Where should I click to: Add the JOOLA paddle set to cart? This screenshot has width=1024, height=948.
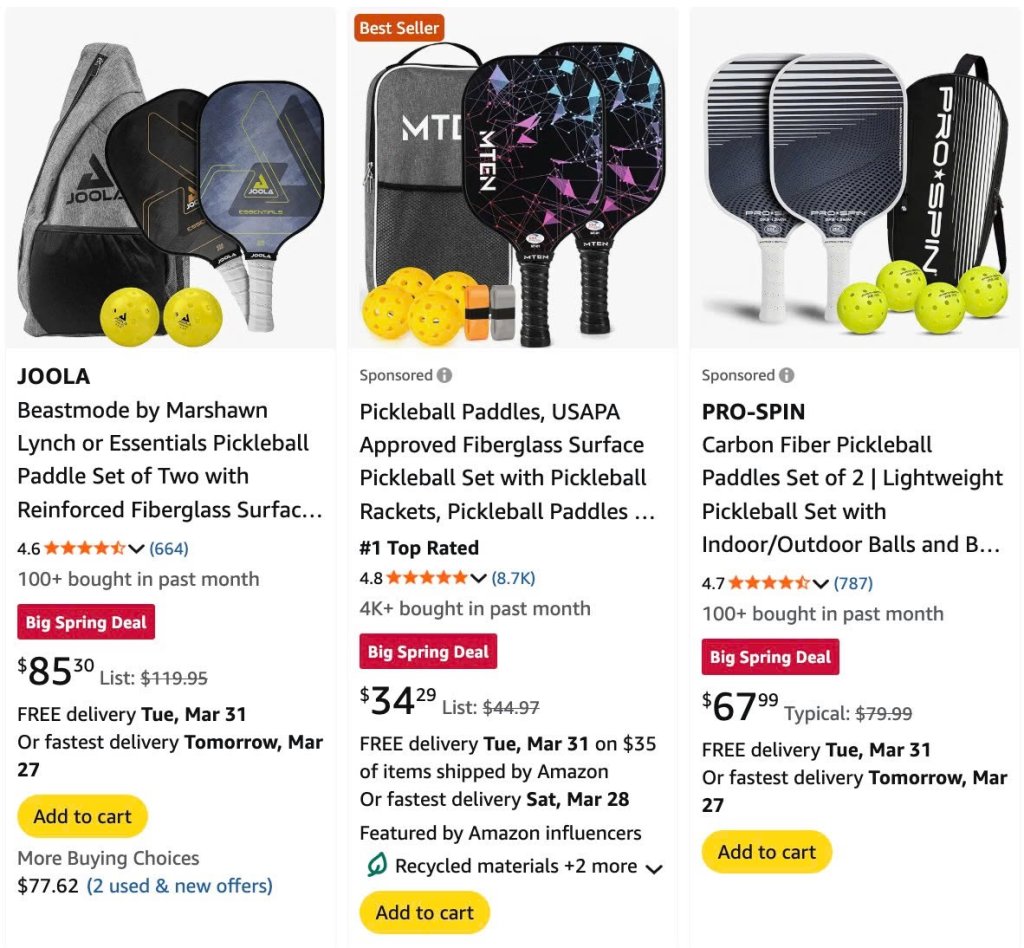(82, 816)
